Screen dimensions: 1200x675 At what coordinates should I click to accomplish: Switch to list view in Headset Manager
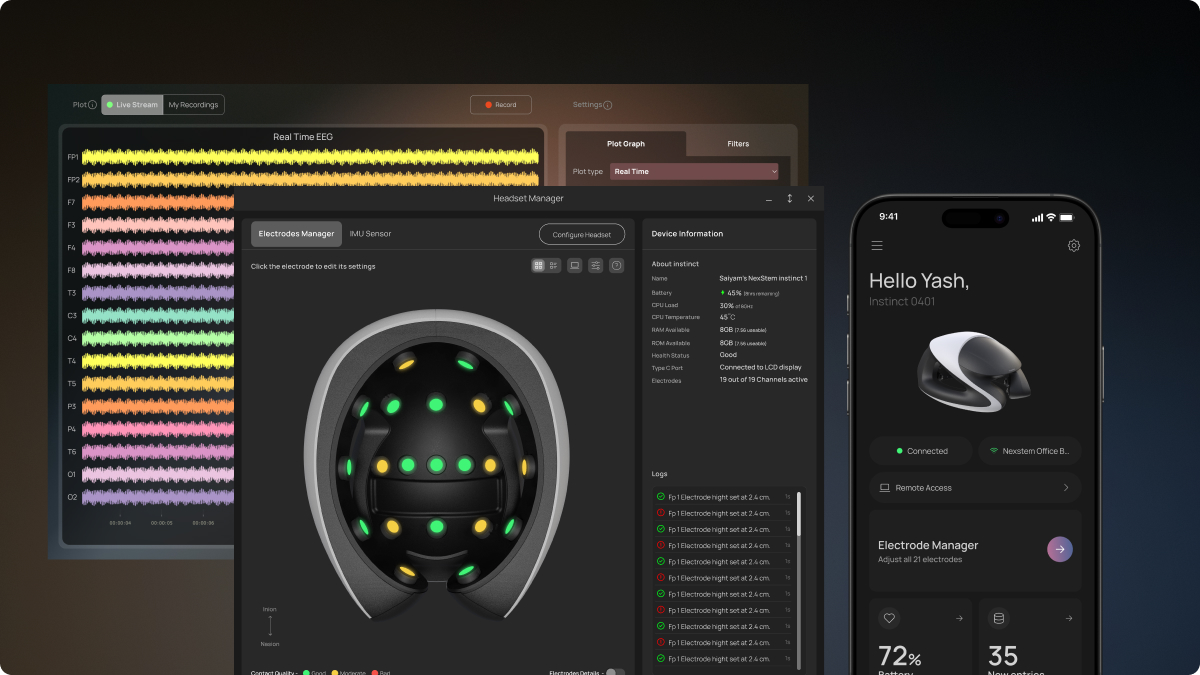click(x=554, y=266)
